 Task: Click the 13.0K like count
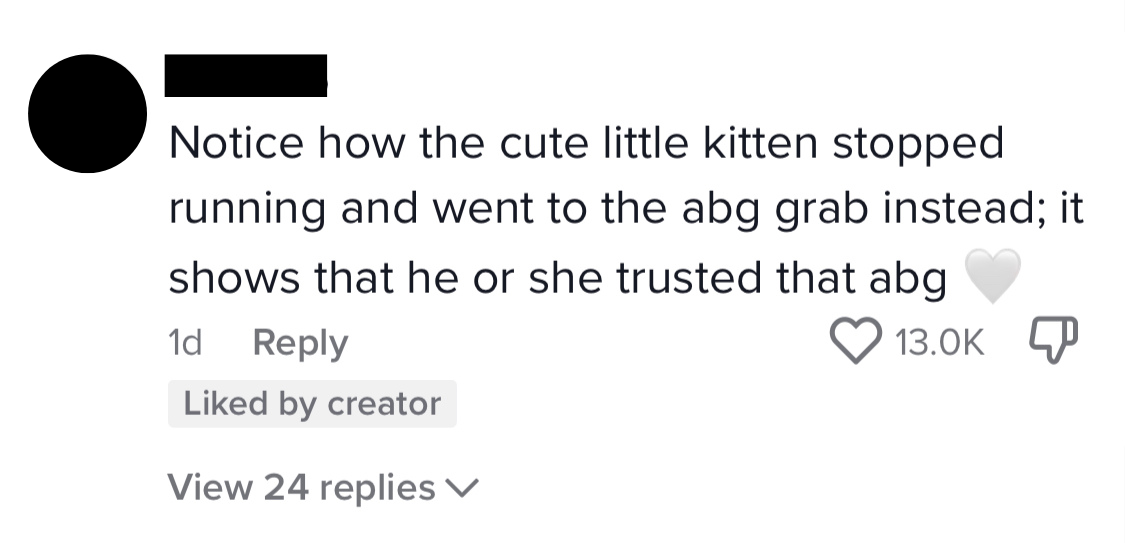click(x=942, y=344)
